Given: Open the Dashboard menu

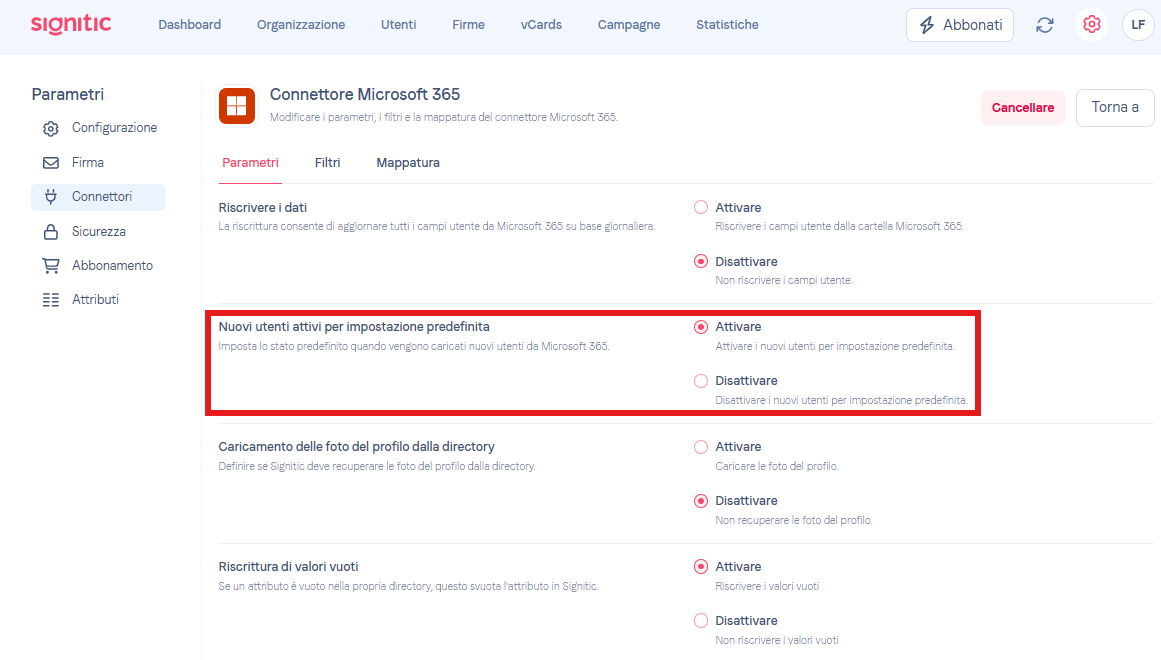Looking at the screenshot, I should (190, 24).
